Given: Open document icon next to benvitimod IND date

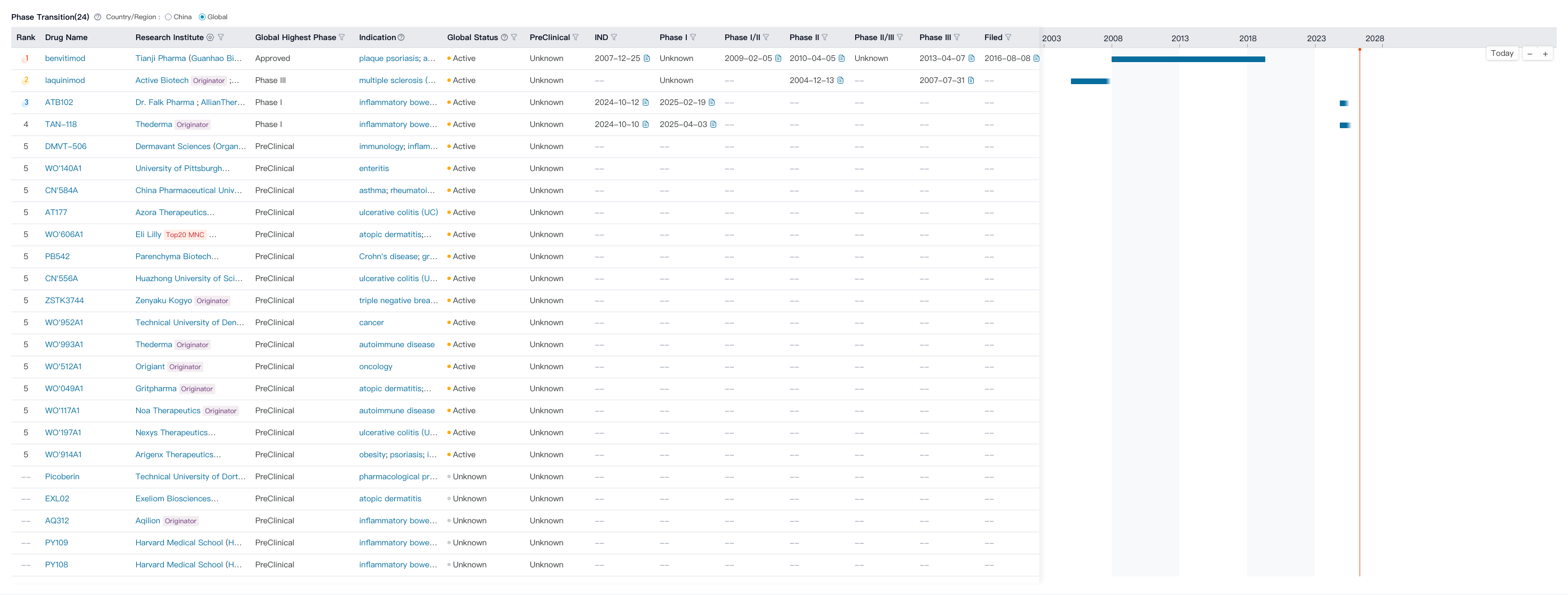Looking at the screenshot, I should pos(646,58).
